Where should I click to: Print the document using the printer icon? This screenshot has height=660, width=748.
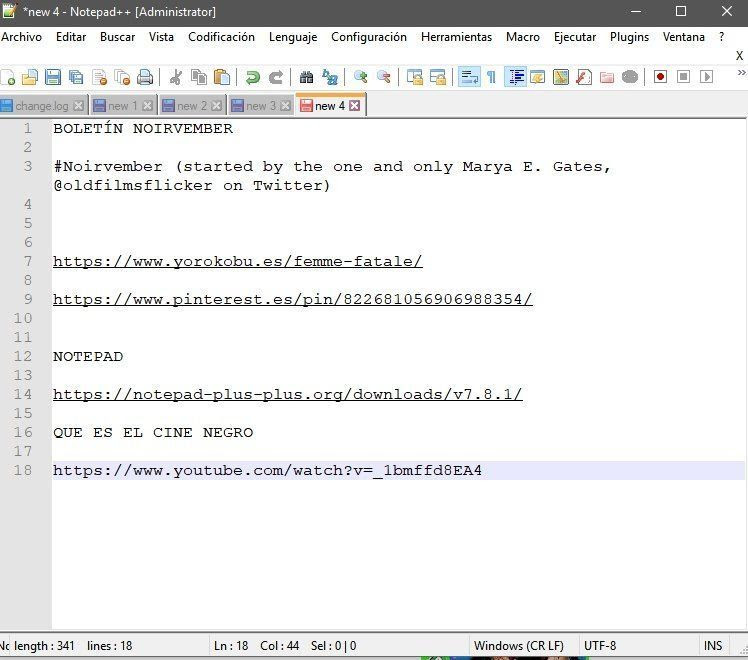(145, 77)
